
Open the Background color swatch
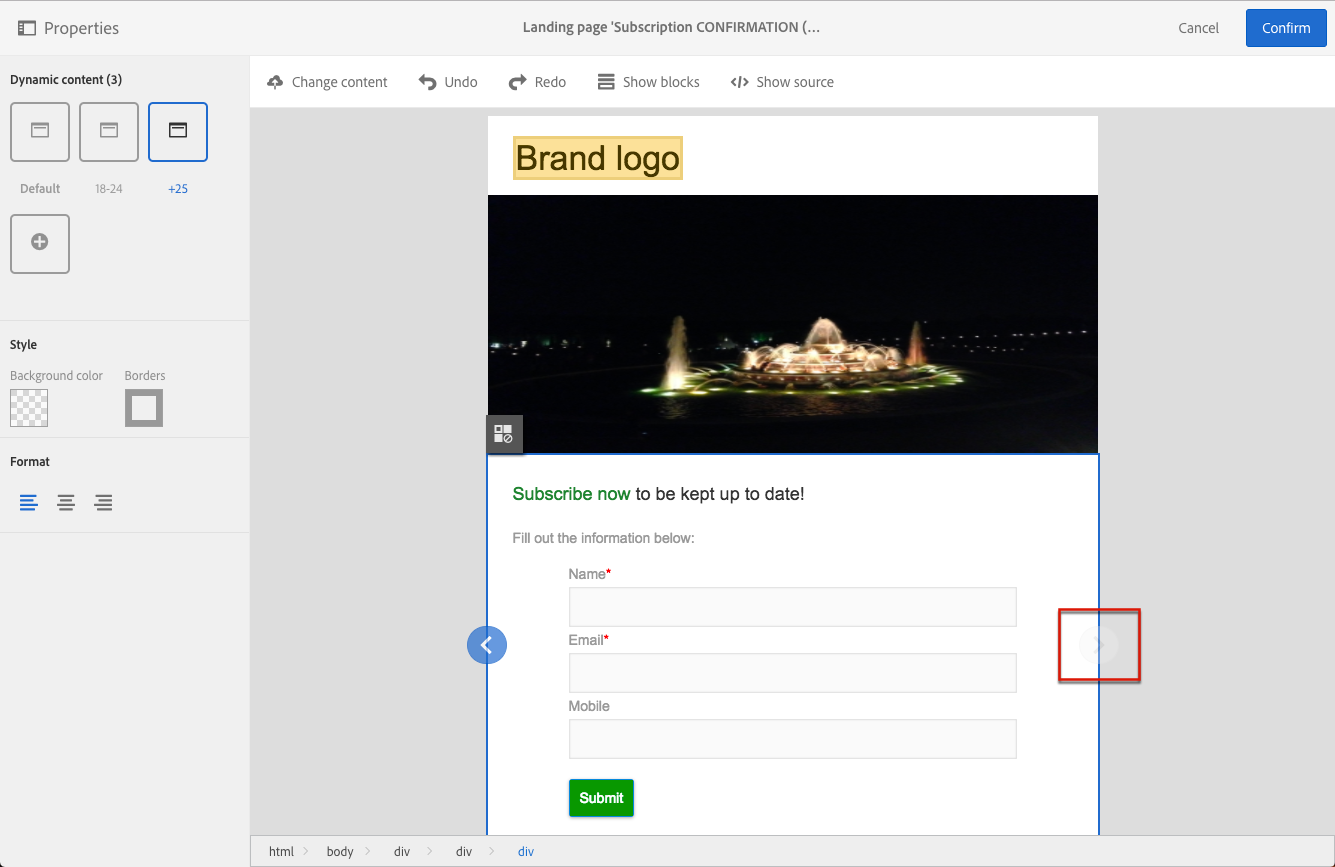point(29,408)
